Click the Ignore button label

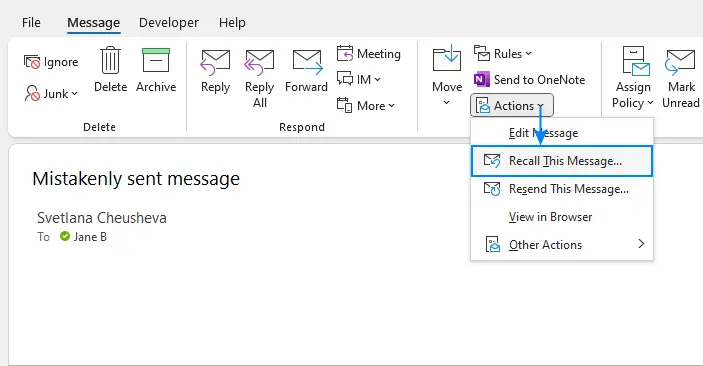(x=61, y=62)
